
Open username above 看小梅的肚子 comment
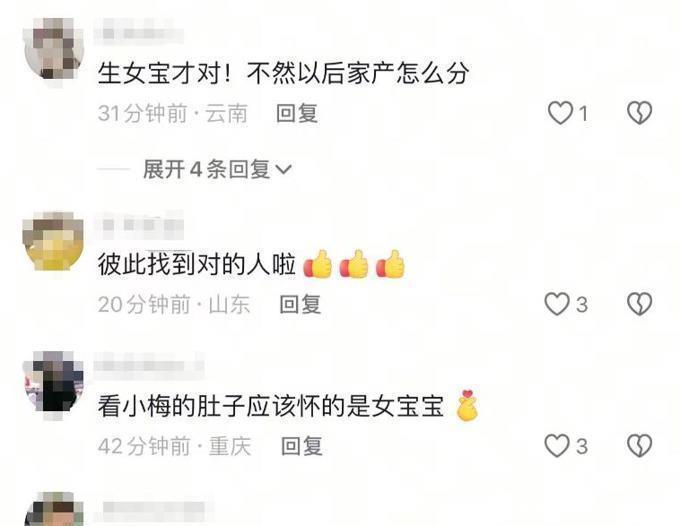149,366
